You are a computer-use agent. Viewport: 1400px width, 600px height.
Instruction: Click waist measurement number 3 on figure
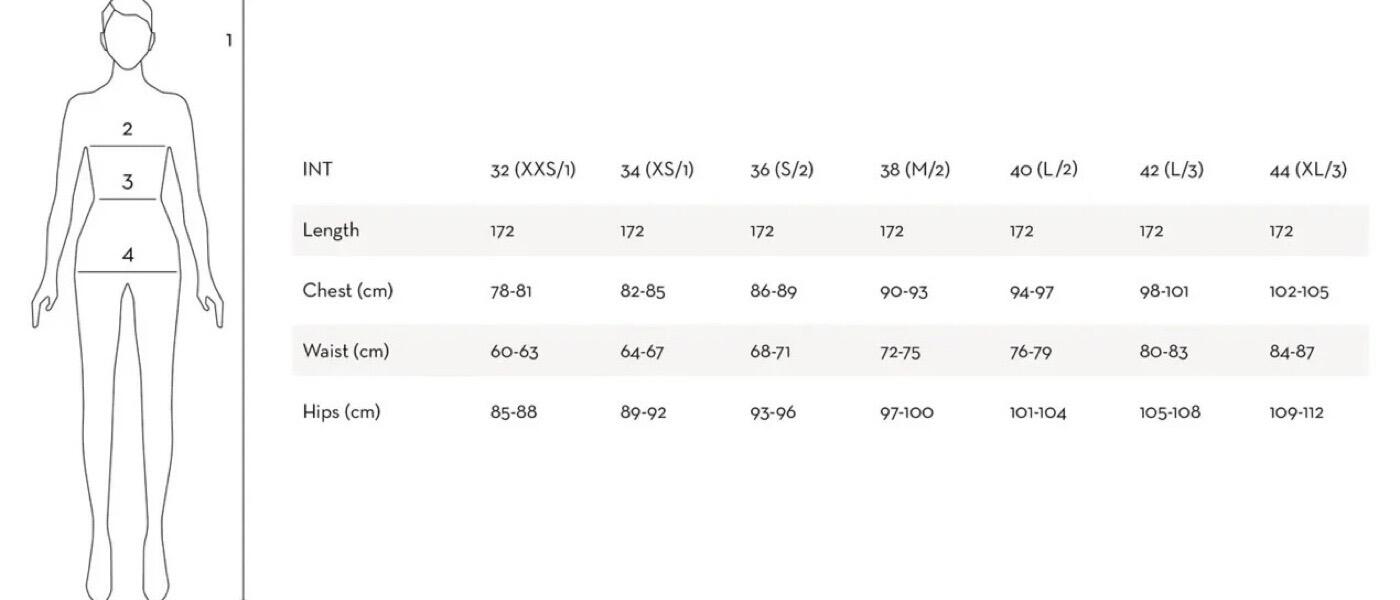pyautogui.click(x=127, y=182)
